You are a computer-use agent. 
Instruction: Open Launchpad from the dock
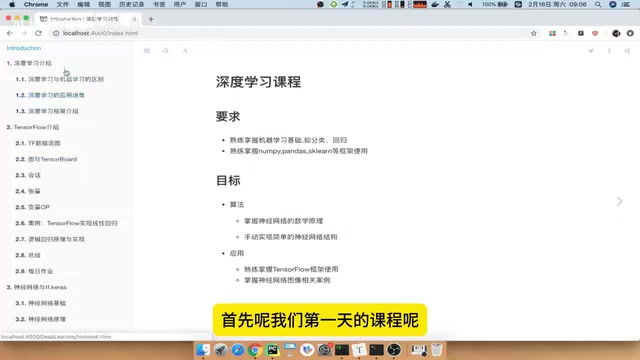[x=220, y=350]
